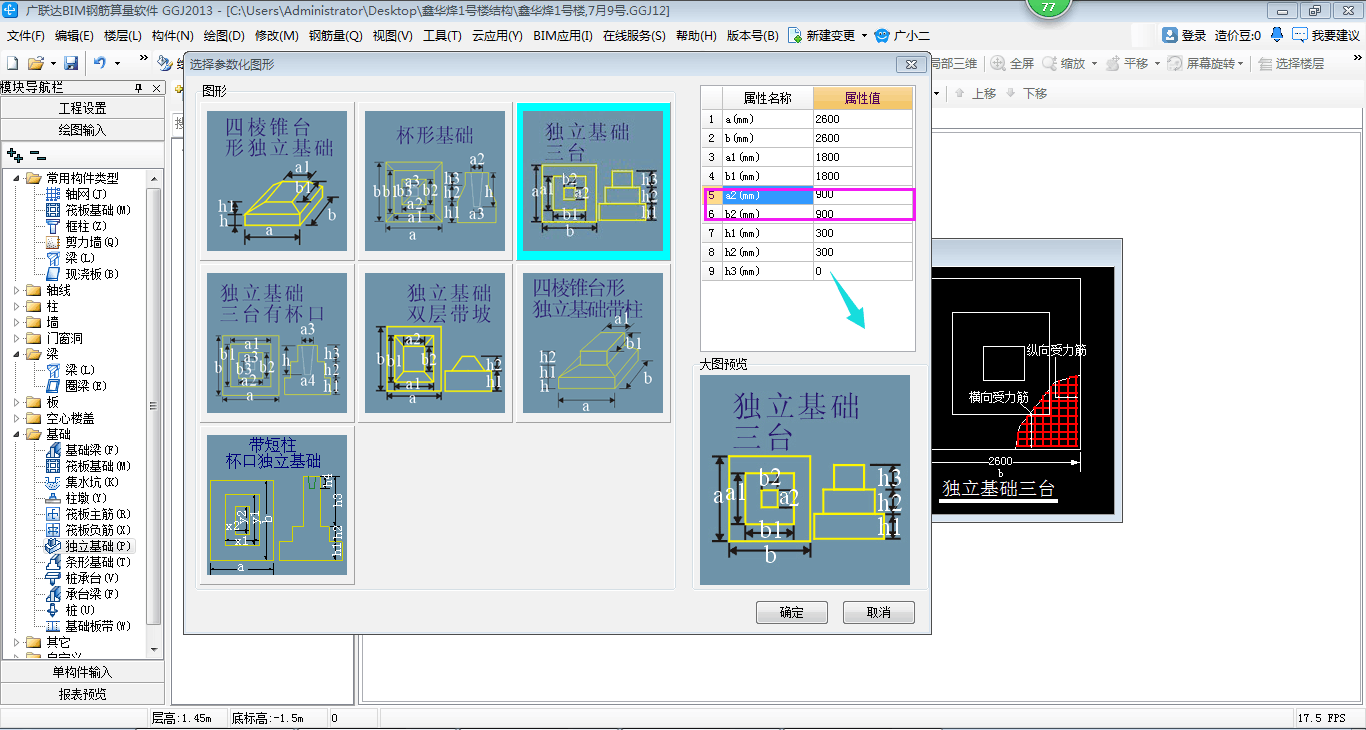1366x730 pixels.
Task: Select 柱墩(Y) in navigation tree
Action: point(86,498)
